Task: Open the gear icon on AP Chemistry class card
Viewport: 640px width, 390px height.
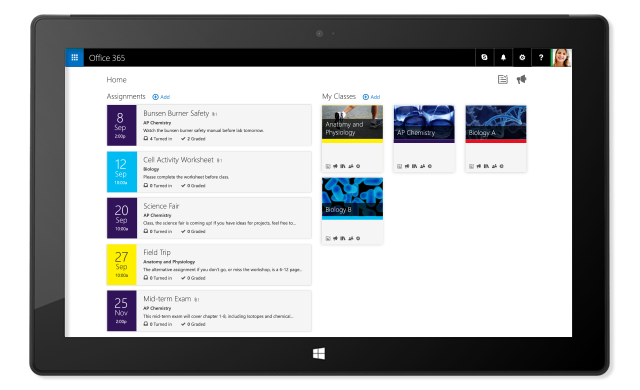Action: point(430,166)
